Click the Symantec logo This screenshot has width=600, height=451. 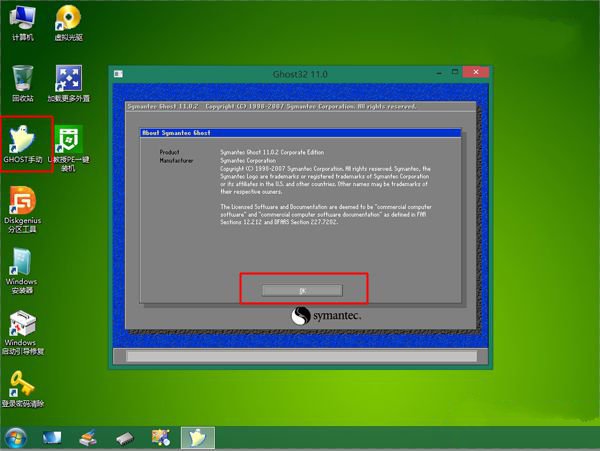[326, 316]
